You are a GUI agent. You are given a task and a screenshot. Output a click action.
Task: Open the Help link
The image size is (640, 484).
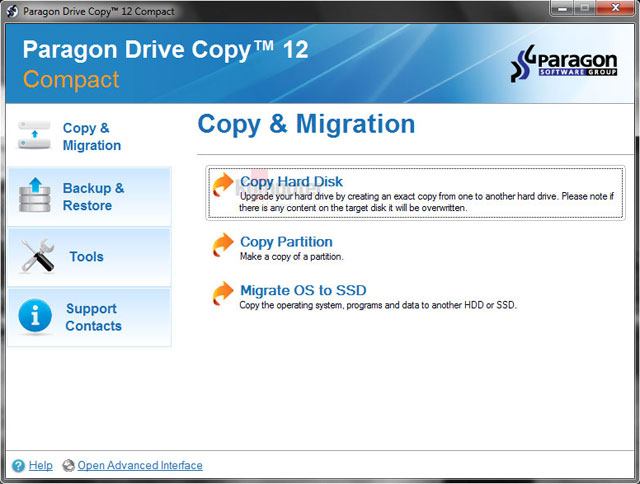click(x=41, y=465)
